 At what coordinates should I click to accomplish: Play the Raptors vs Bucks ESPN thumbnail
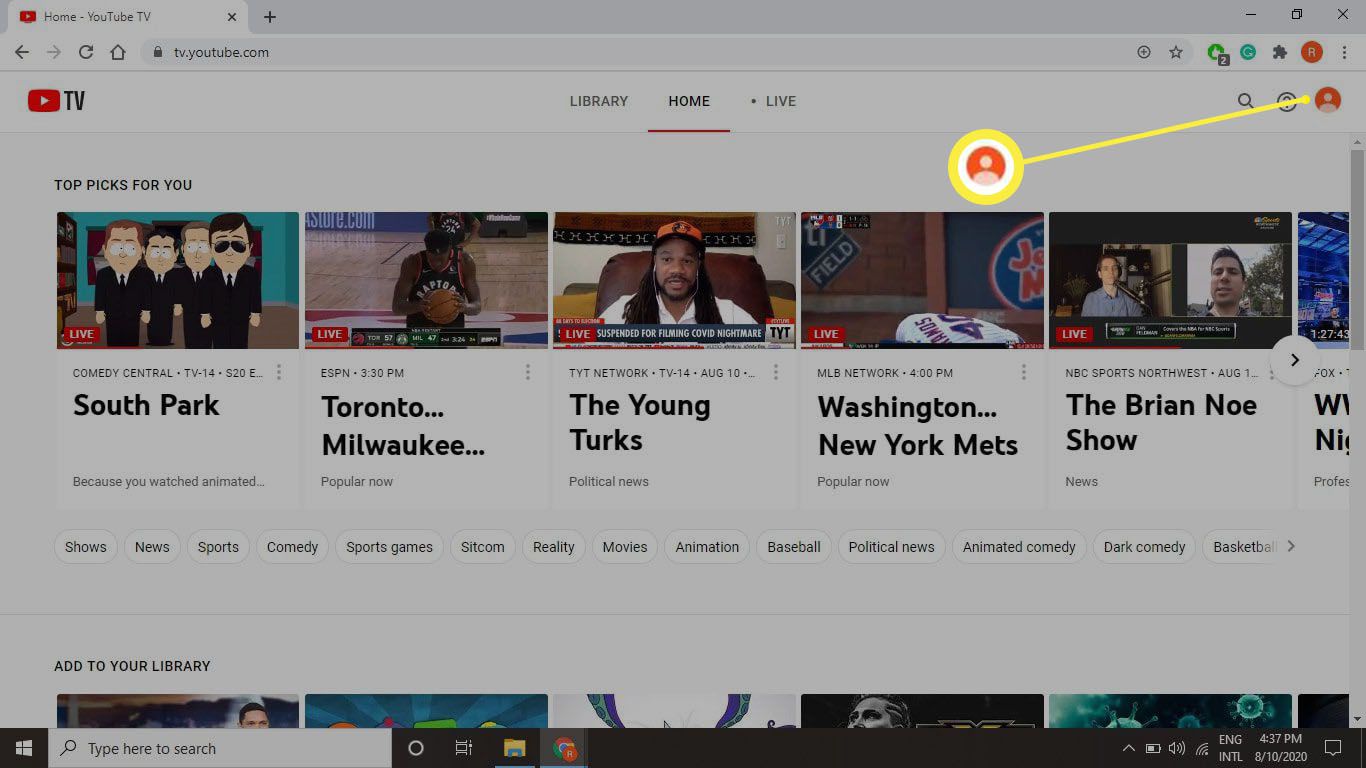[x=426, y=280]
